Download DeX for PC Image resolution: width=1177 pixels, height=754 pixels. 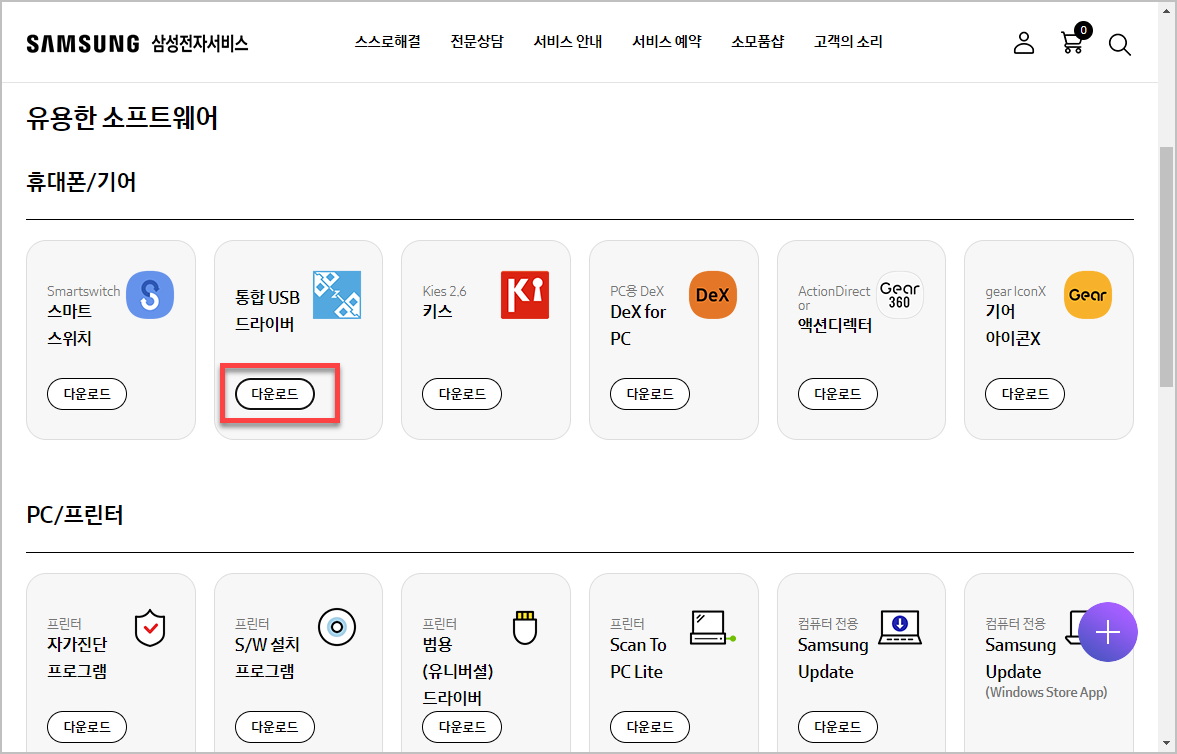click(x=649, y=394)
